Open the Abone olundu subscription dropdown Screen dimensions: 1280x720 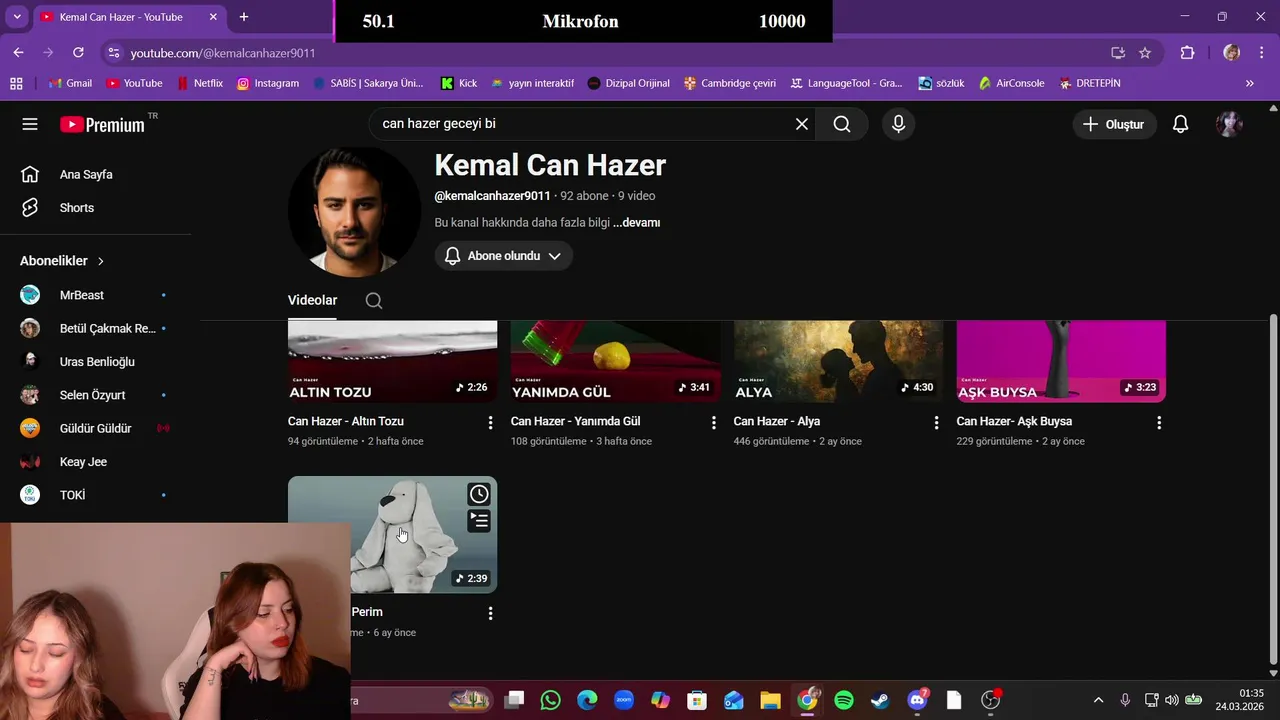pyautogui.click(x=503, y=256)
